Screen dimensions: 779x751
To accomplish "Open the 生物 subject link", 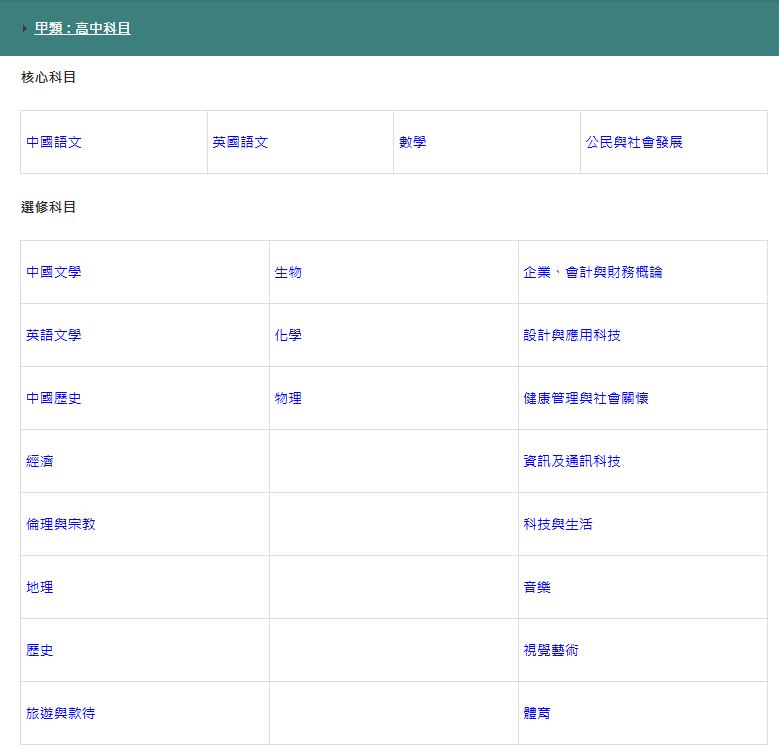I will point(288,272).
